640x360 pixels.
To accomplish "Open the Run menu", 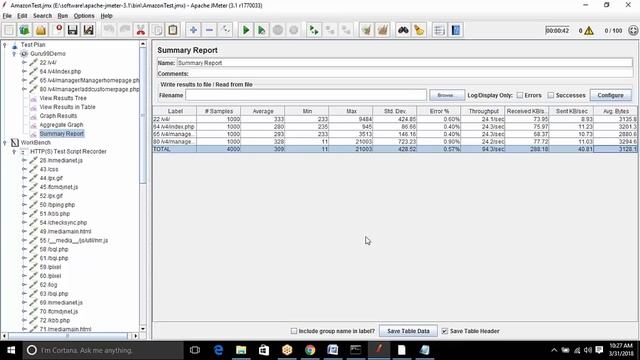I will (x=62, y=16).
